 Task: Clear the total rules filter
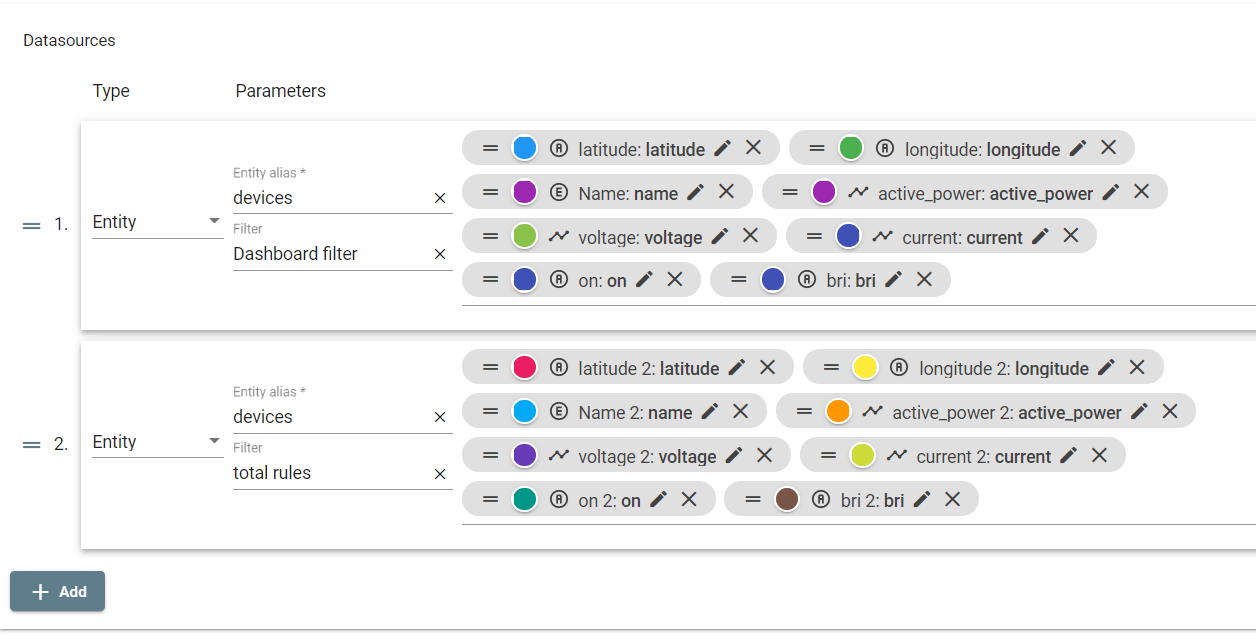440,473
